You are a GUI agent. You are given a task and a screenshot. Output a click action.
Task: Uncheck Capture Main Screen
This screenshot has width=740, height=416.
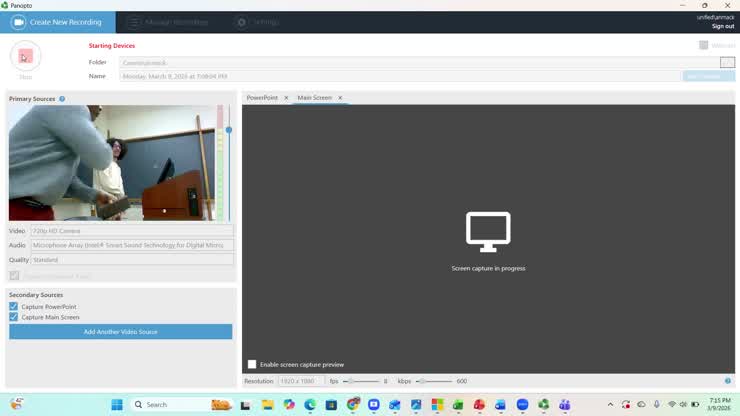[x=13, y=317]
